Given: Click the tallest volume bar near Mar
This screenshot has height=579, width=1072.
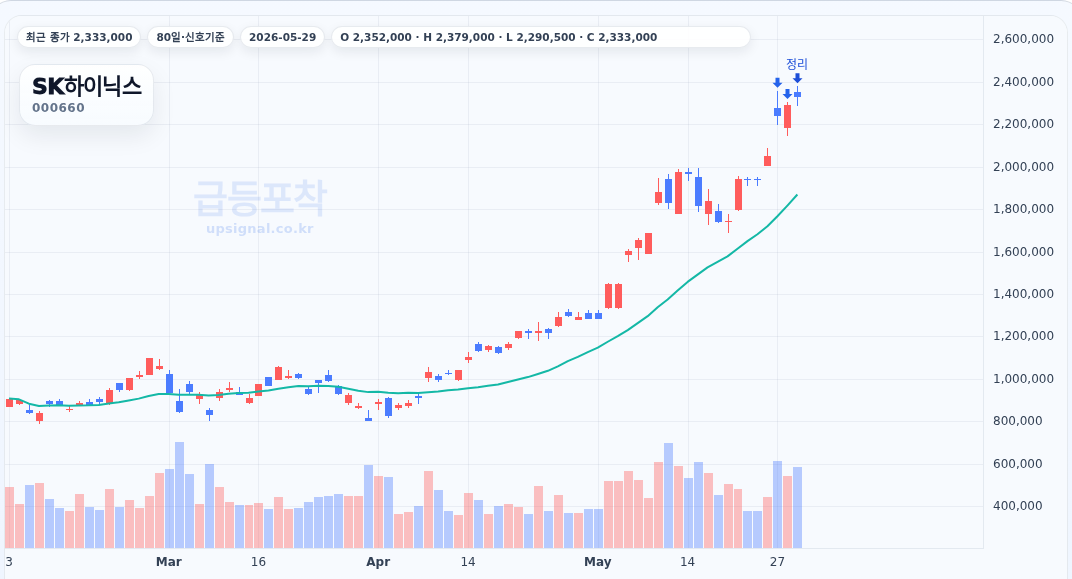Looking at the screenshot, I should point(179,495).
